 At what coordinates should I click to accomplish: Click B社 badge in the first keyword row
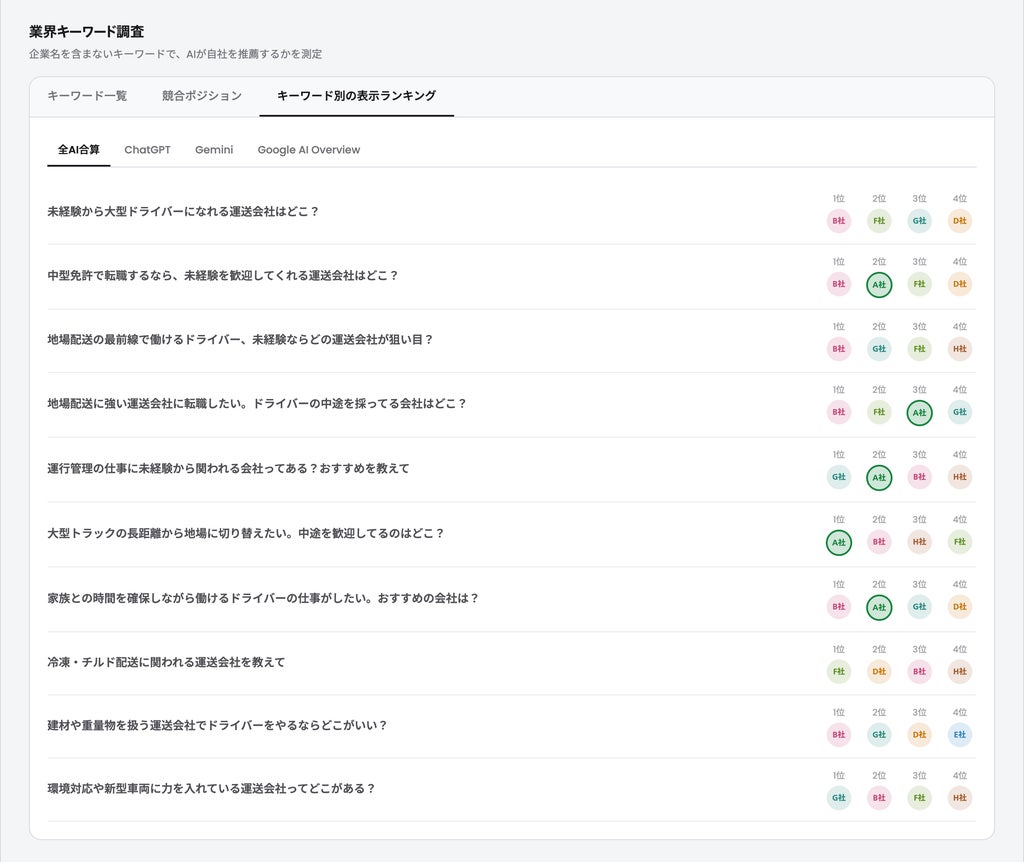pos(839,221)
